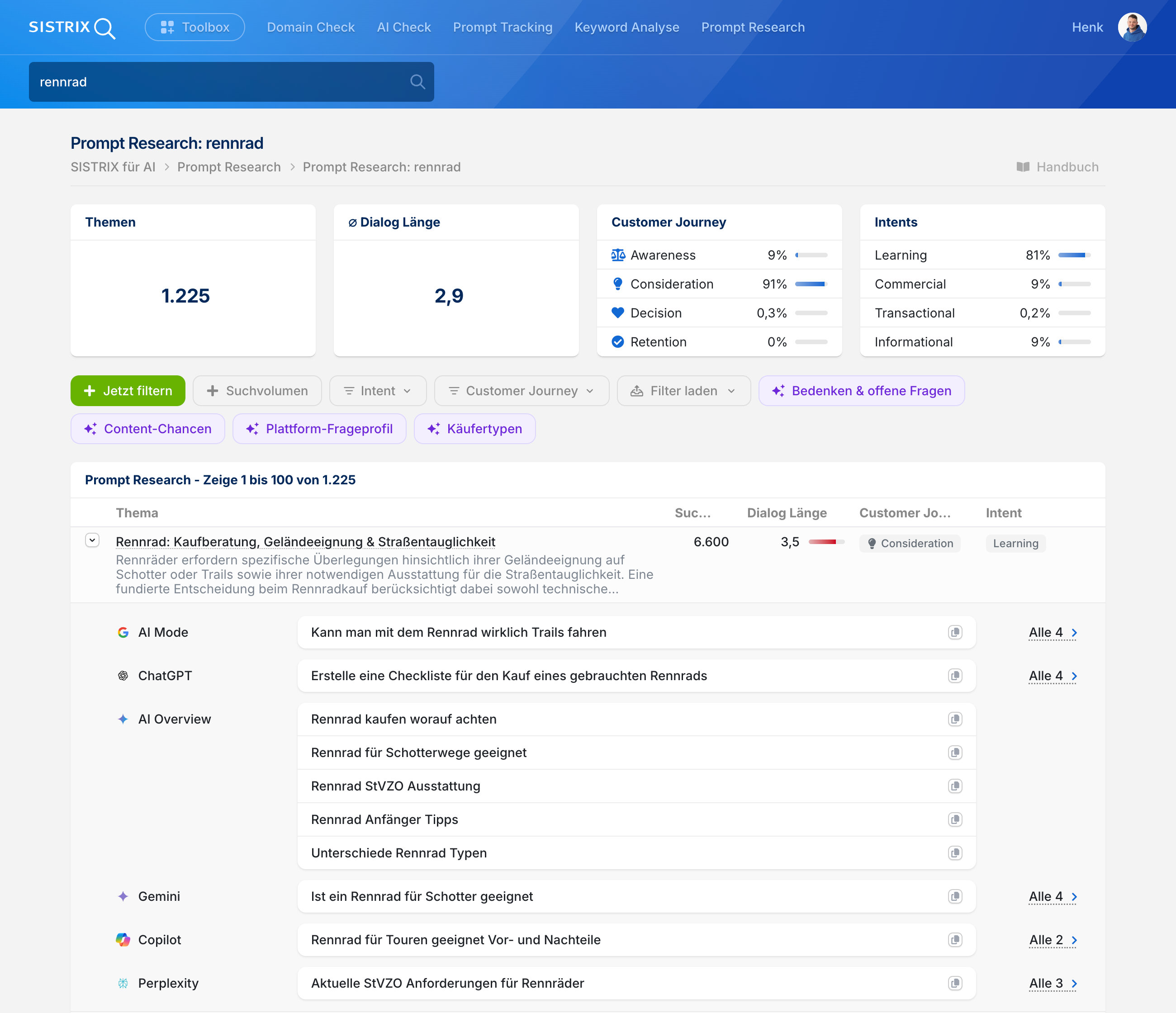Click the Gemini star icon
1176x1013 pixels.
point(123,896)
